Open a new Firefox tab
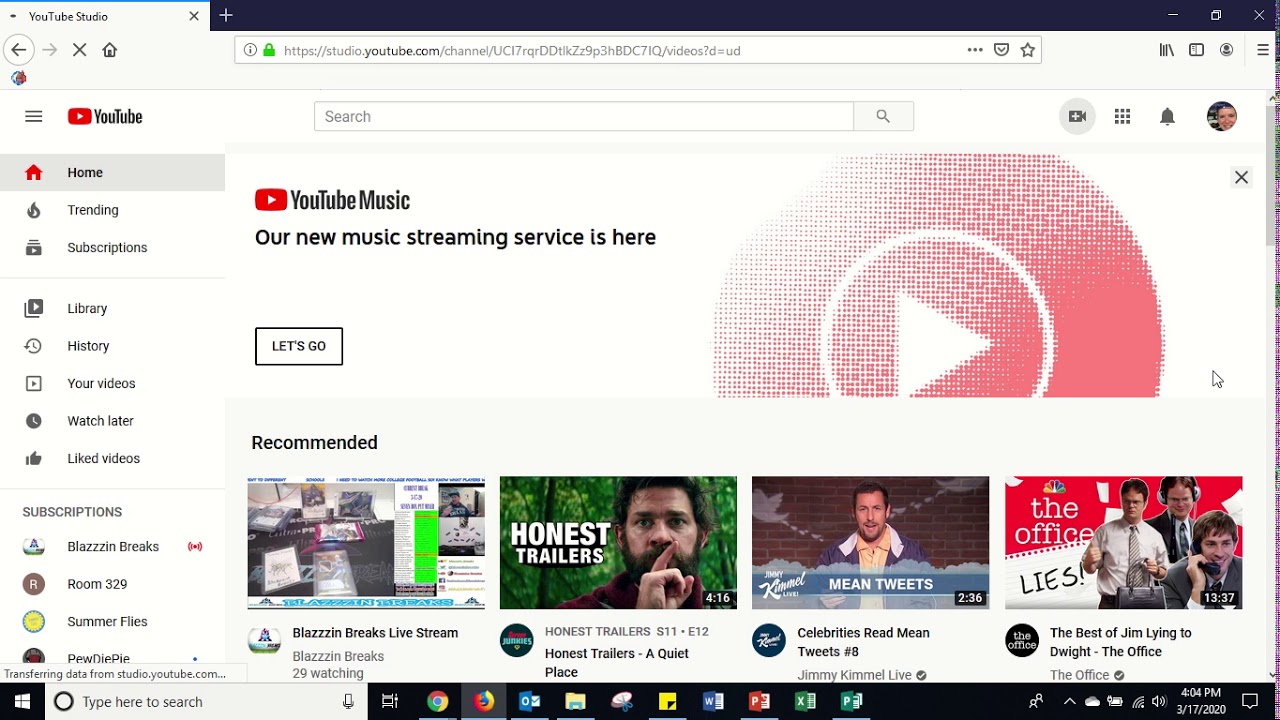Viewport: 1280px width, 720px height. pyautogui.click(x=226, y=15)
